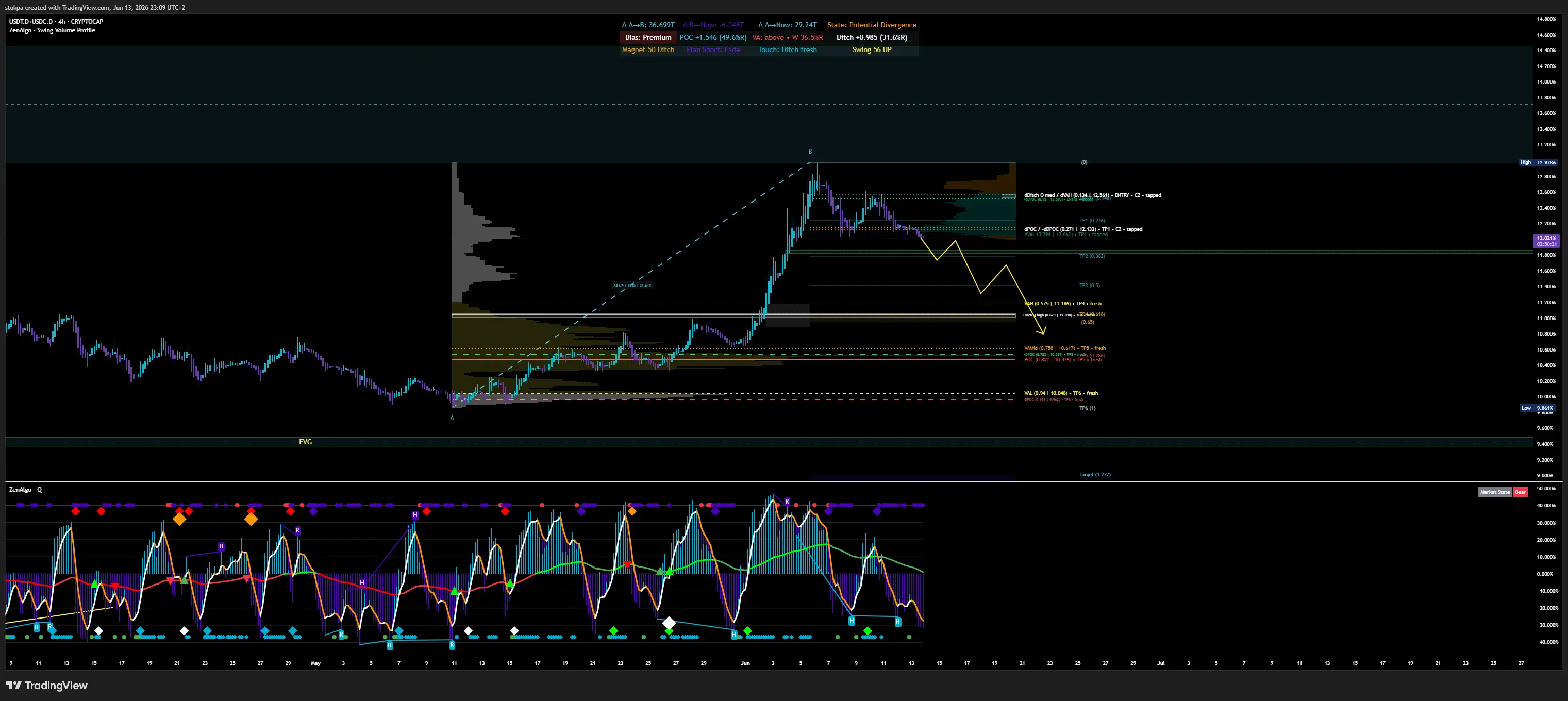Click the 'May' date axis label
This screenshot has width=1568, height=701.
tap(315, 663)
